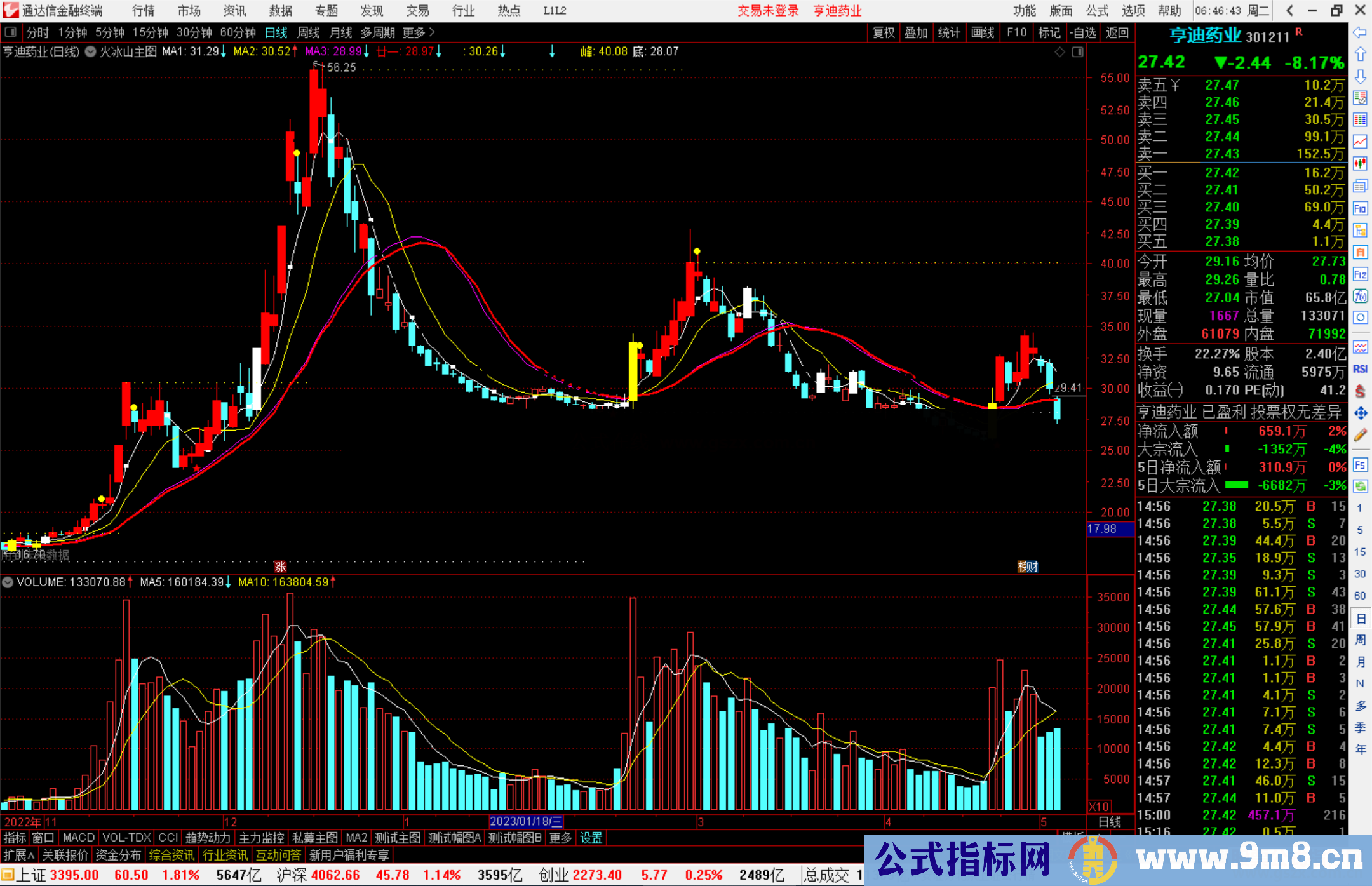Click the 复权 button
The width and height of the screenshot is (1372, 886).
[884, 32]
